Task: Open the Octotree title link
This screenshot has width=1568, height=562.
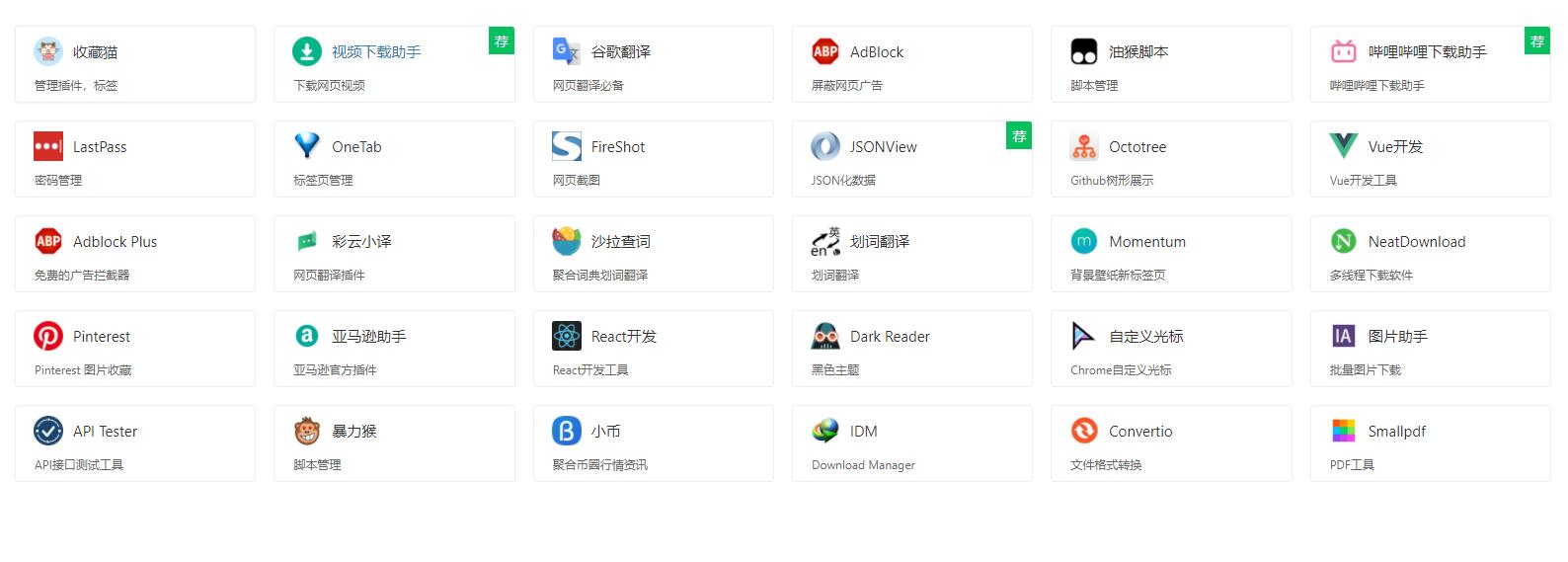Action: click(1137, 146)
